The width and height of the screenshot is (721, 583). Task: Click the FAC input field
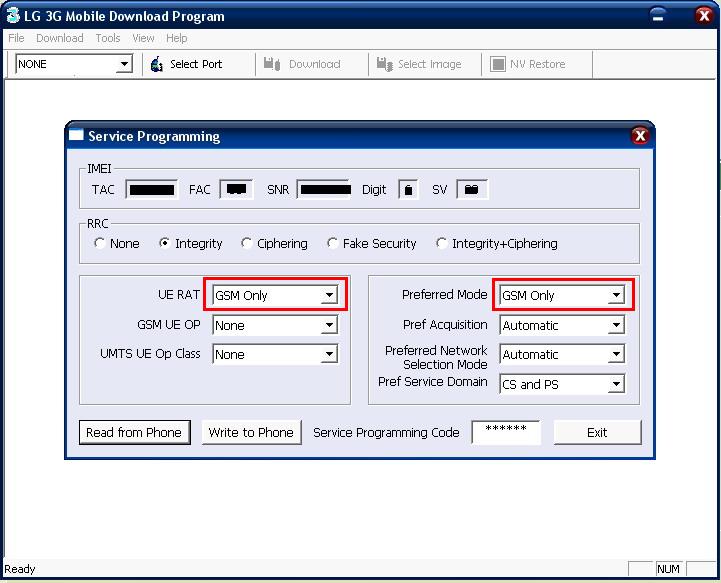click(x=236, y=189)
